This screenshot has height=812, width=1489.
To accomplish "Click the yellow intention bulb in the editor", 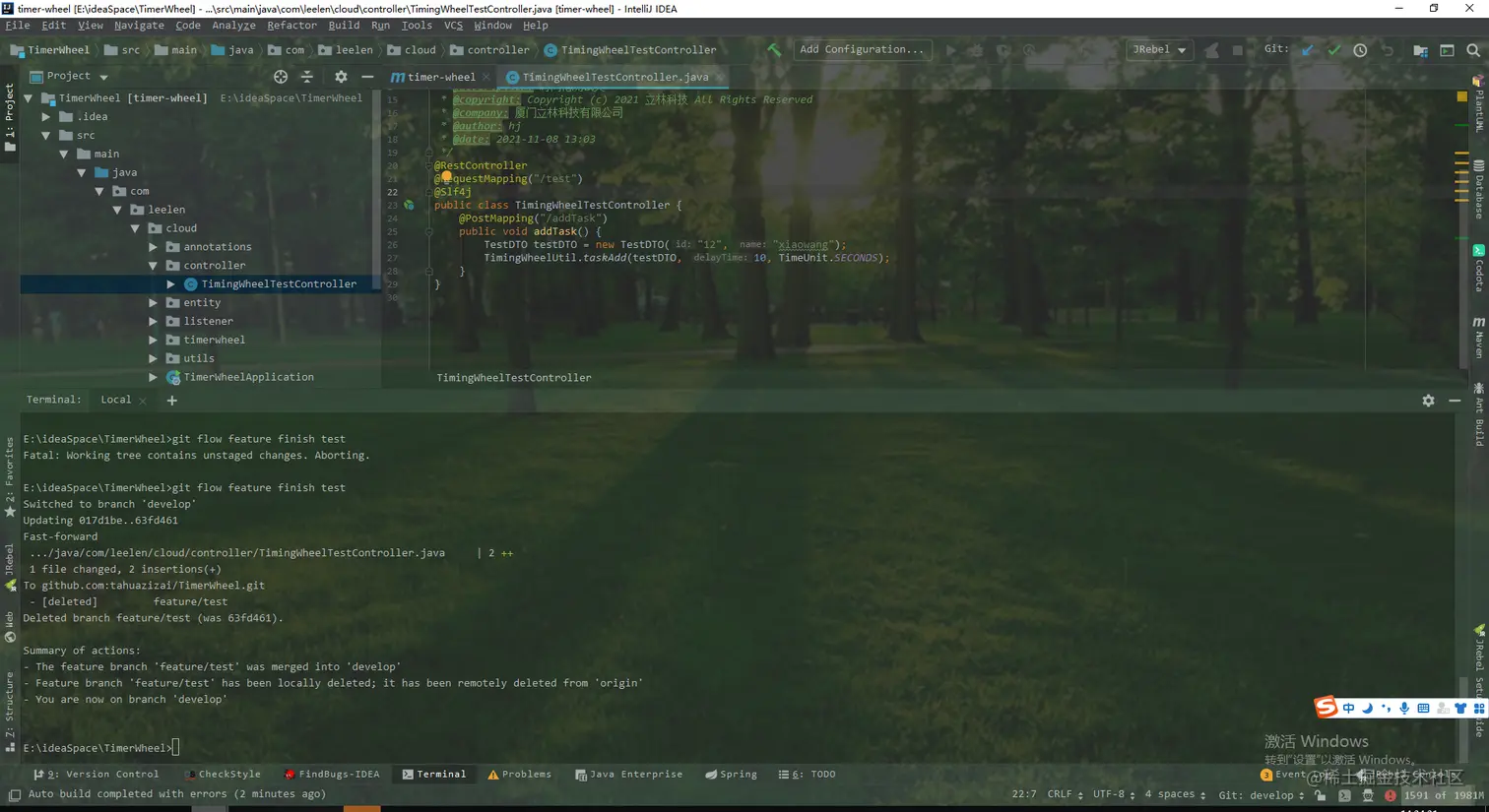I will tap(446, 177).
